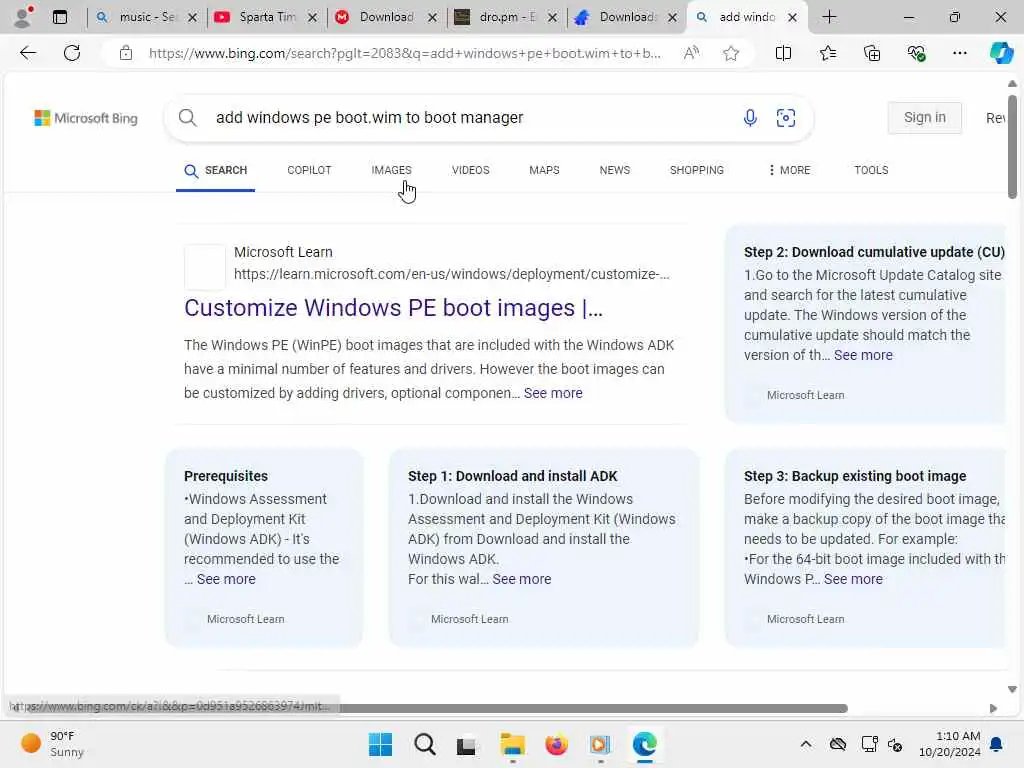The height and width of the screenshot is (768, 1024).
Task: Open split screen icon
Action: [783, 53]
